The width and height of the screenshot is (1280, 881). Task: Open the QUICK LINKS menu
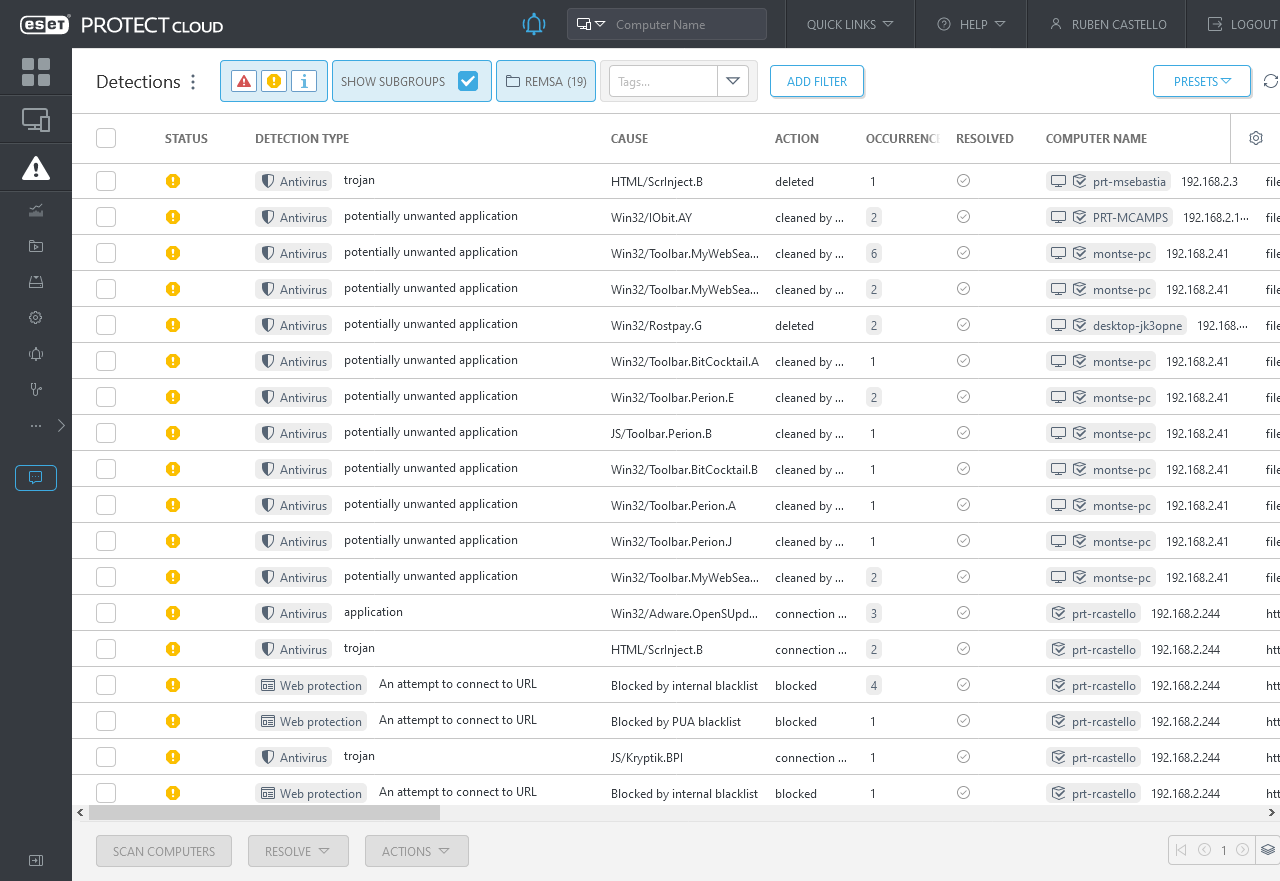tap(850, 25)
